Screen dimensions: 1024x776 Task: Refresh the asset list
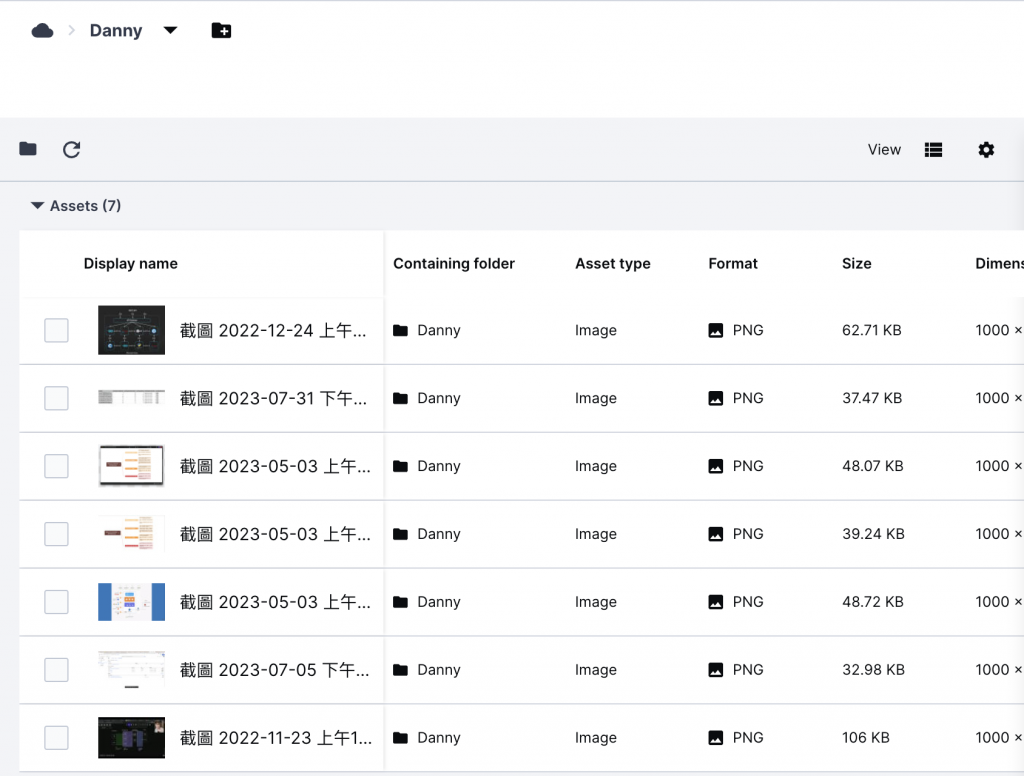pyautogui.click(x=72, y=150)
